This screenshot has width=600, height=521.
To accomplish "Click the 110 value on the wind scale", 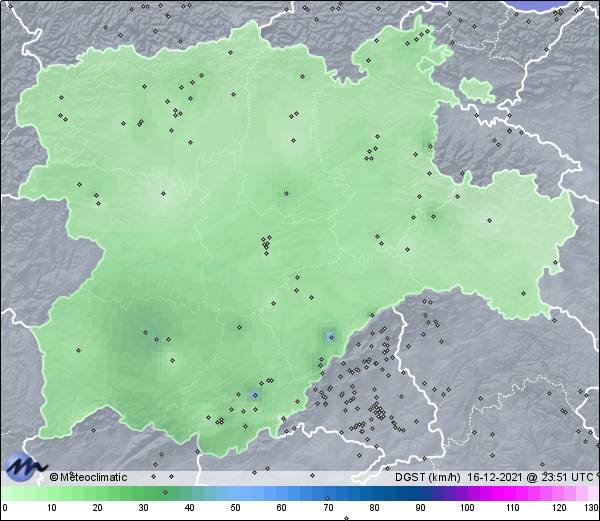I will pos(513,508).
